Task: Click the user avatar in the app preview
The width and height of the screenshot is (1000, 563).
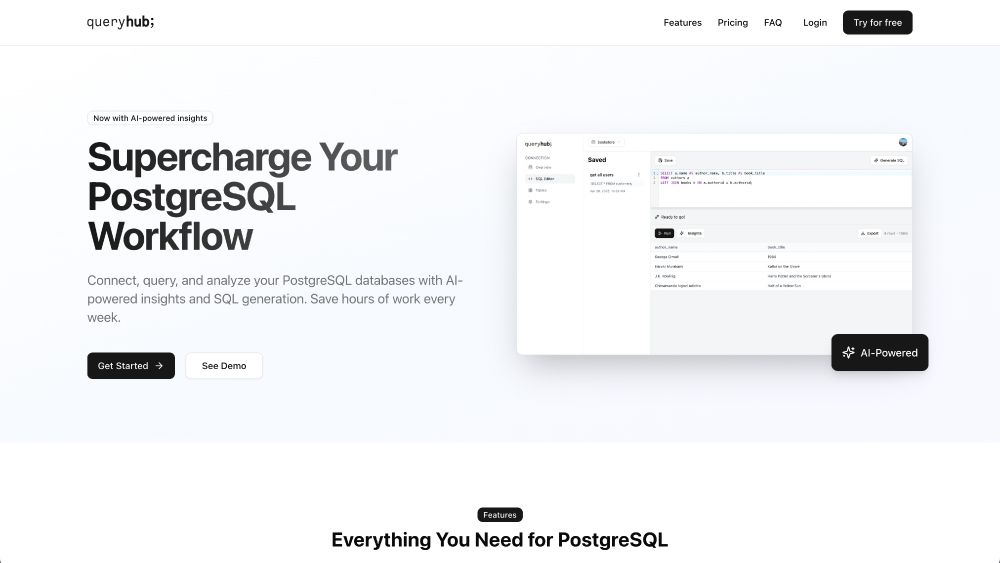Action: 903,142
